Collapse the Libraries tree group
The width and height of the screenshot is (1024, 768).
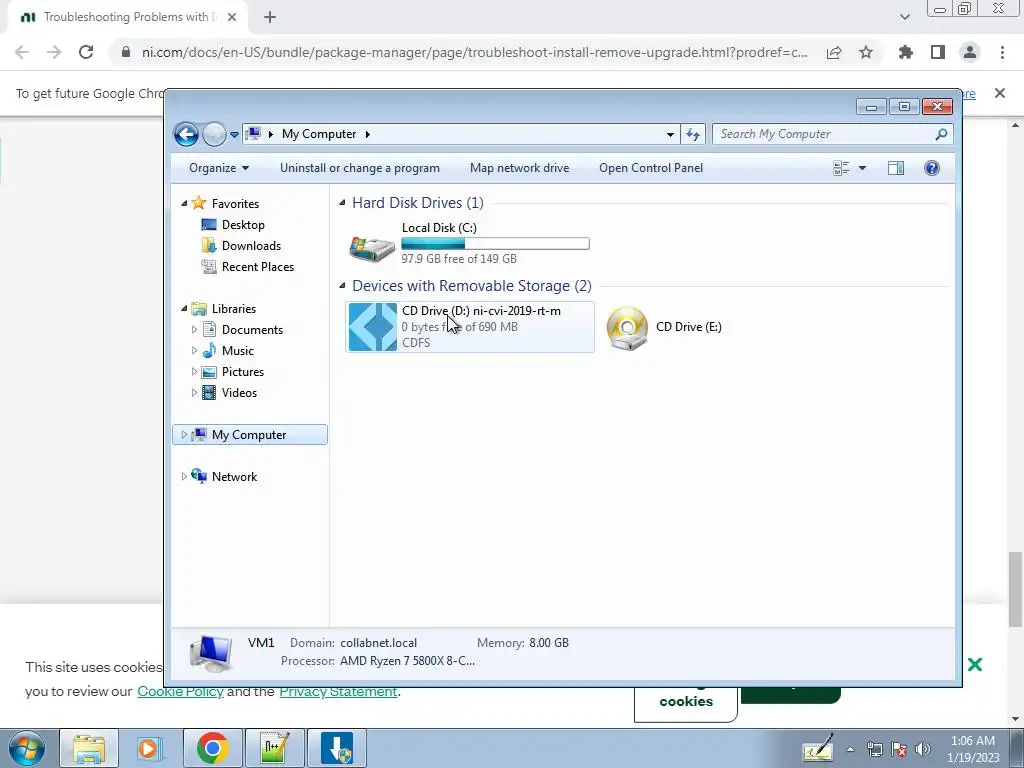(184, 308)
